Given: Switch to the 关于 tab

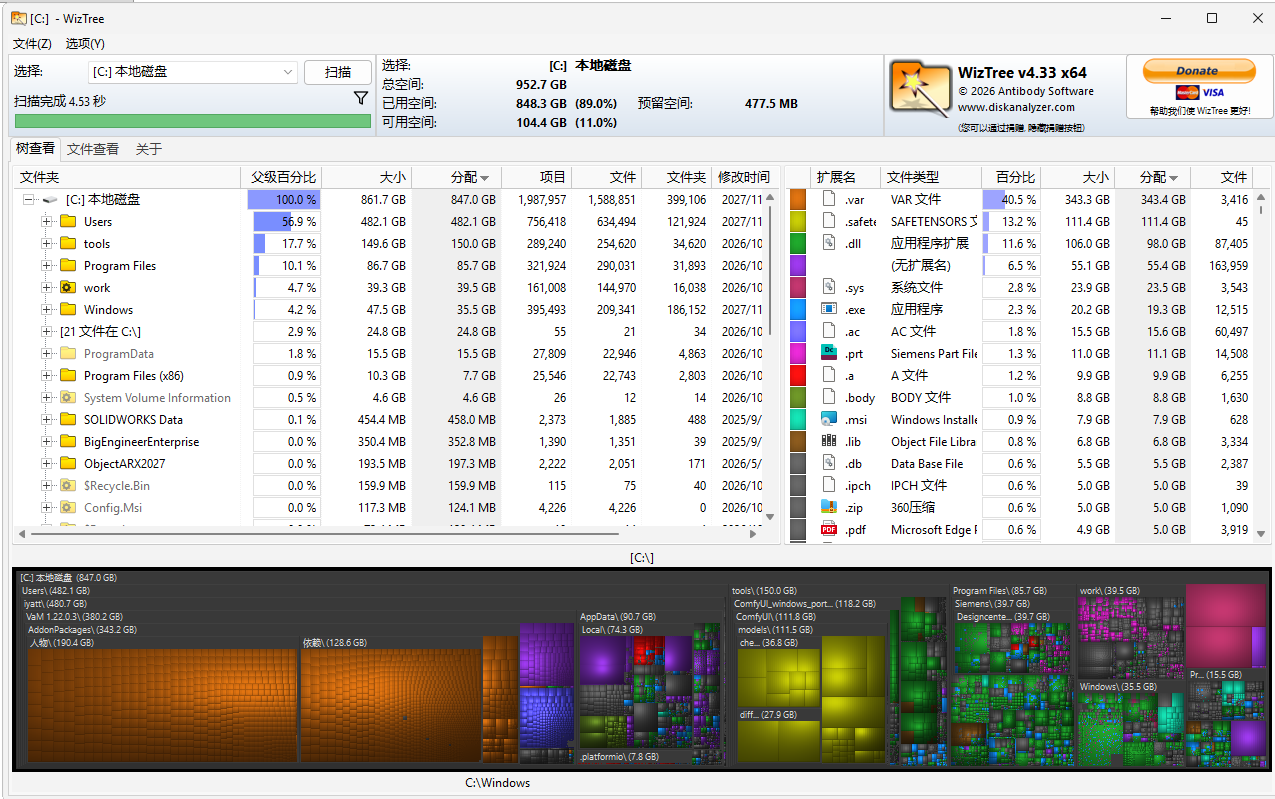Looking at the screenshot, I should [149, 149].
